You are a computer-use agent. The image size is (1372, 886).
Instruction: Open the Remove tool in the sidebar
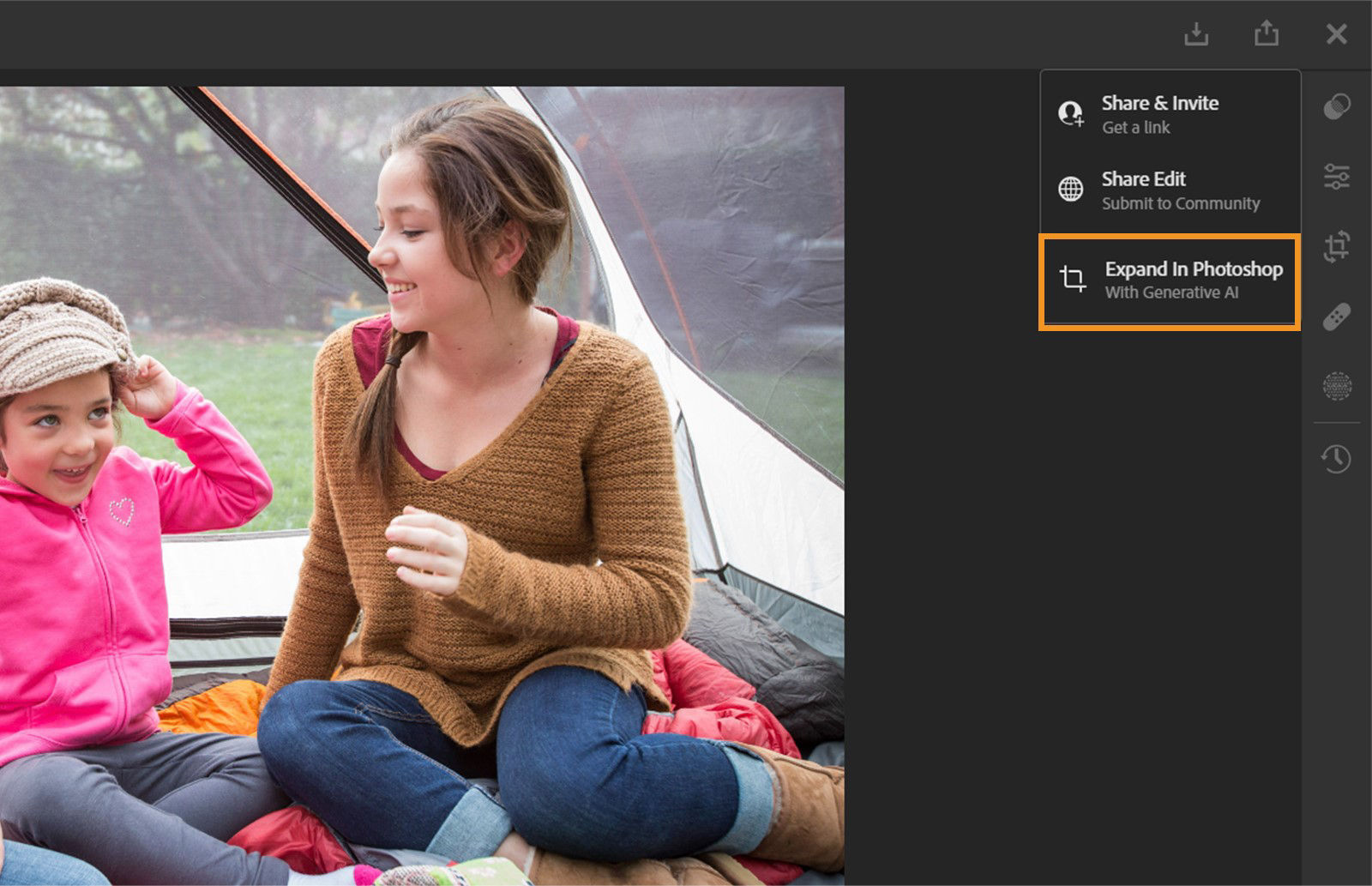pos(1338,386)
